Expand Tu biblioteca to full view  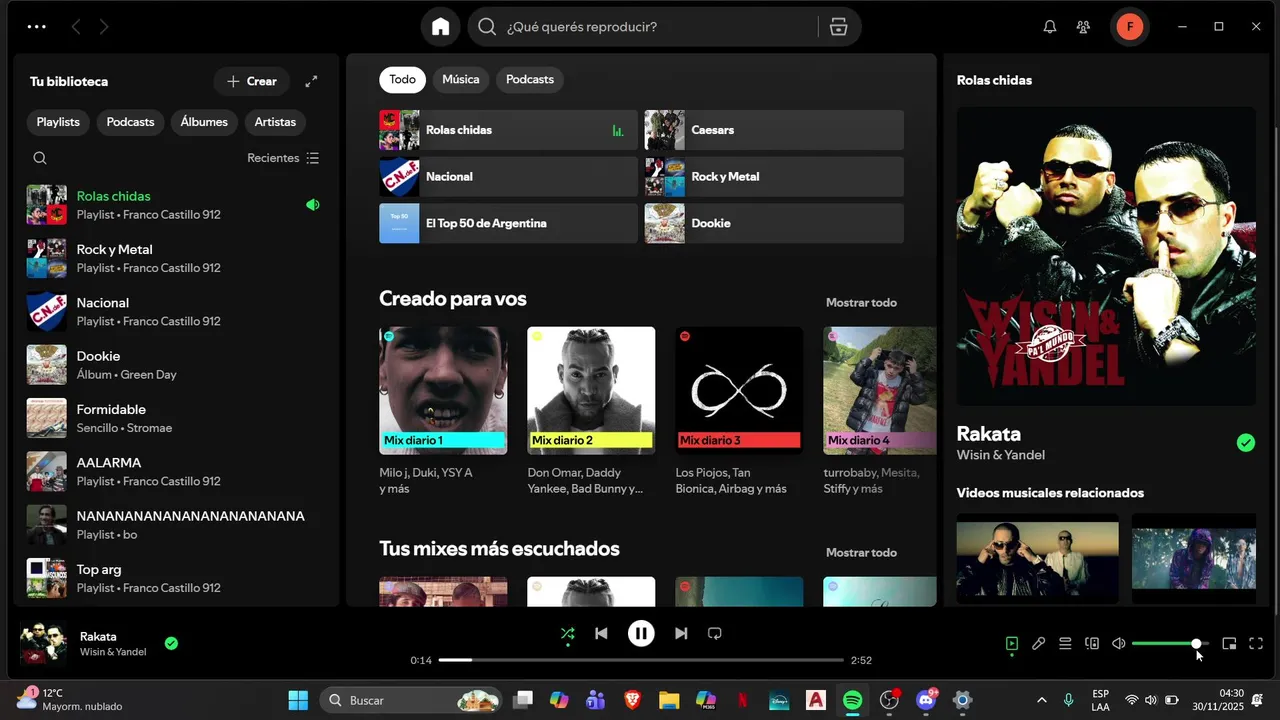coord(311,81)
